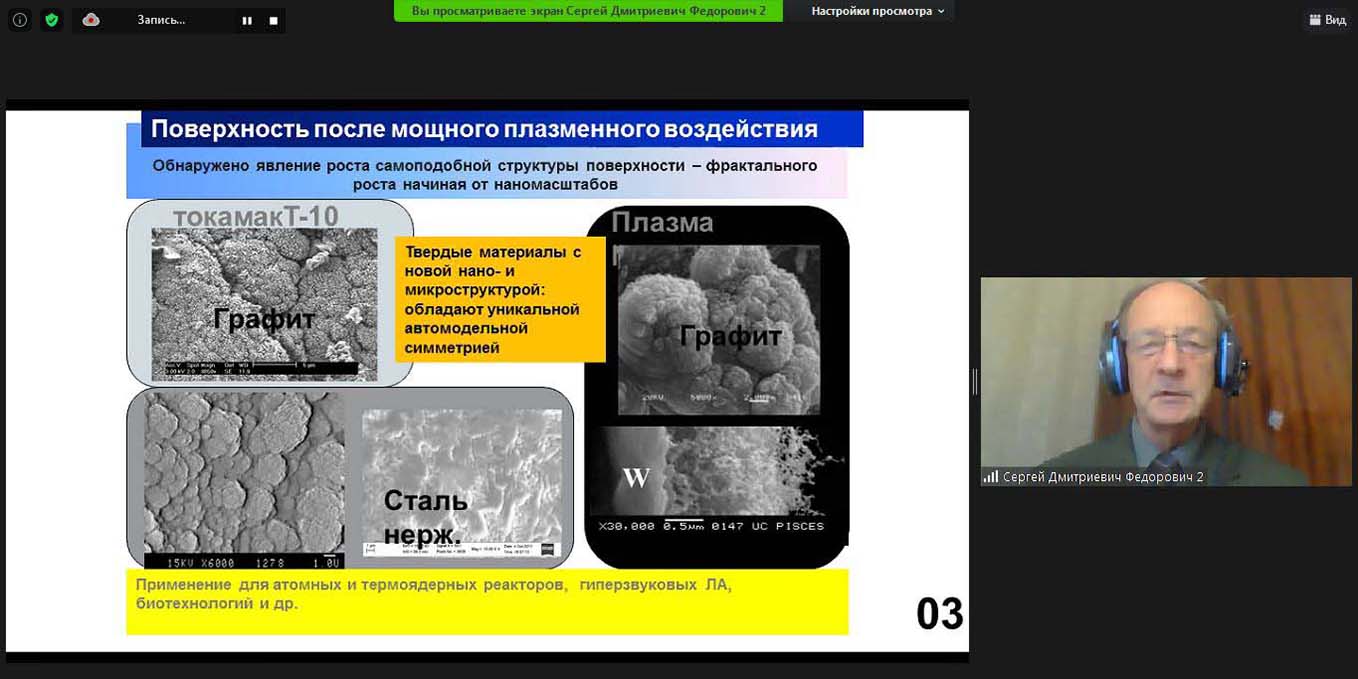Click the signal strength icon on video
1358x679 pixels.
[x=991, y=478]
